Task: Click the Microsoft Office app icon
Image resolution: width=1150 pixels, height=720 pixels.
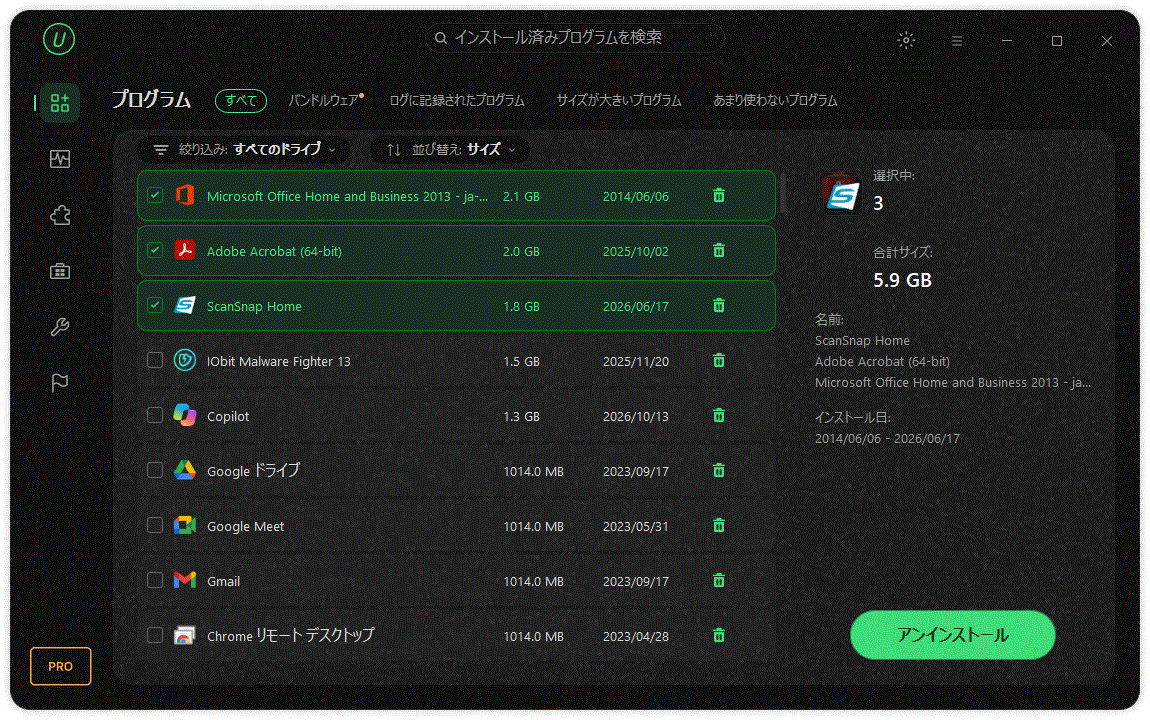Action: 185,195
